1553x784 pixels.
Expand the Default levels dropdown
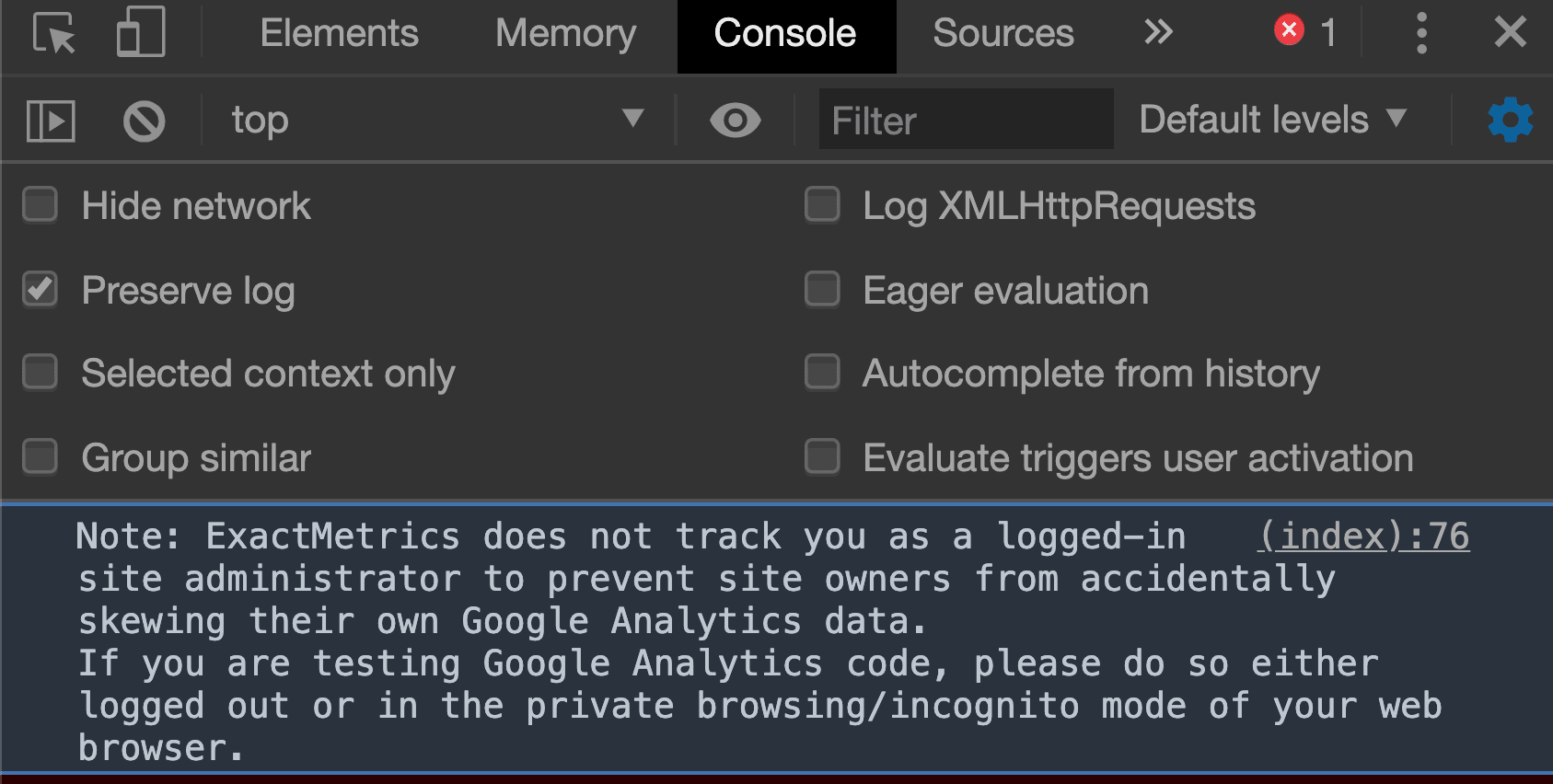click(x=1273, y=119)
